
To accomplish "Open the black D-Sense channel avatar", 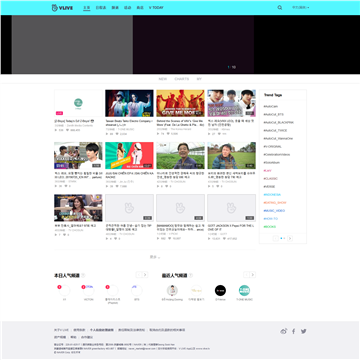I will pyautogui.click(x=220, y=290).
